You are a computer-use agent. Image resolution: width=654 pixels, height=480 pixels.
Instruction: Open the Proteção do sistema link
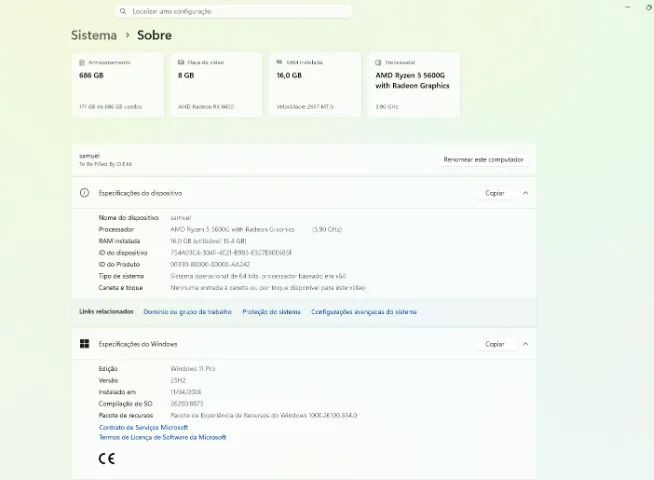point(271,312)
